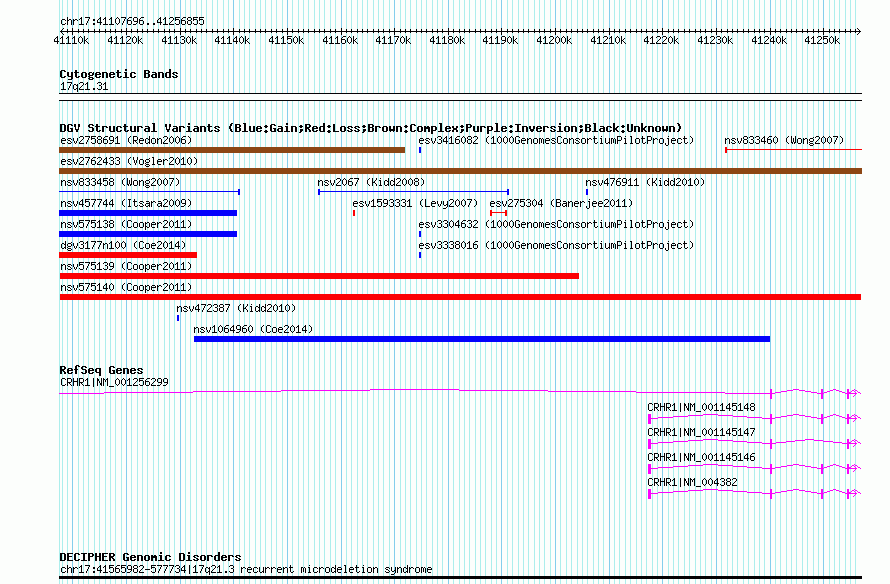Click the DECIPHER Genomic Disorders track title
The height and width of the screenshot is (584, 890).
(x=150, y=557)
